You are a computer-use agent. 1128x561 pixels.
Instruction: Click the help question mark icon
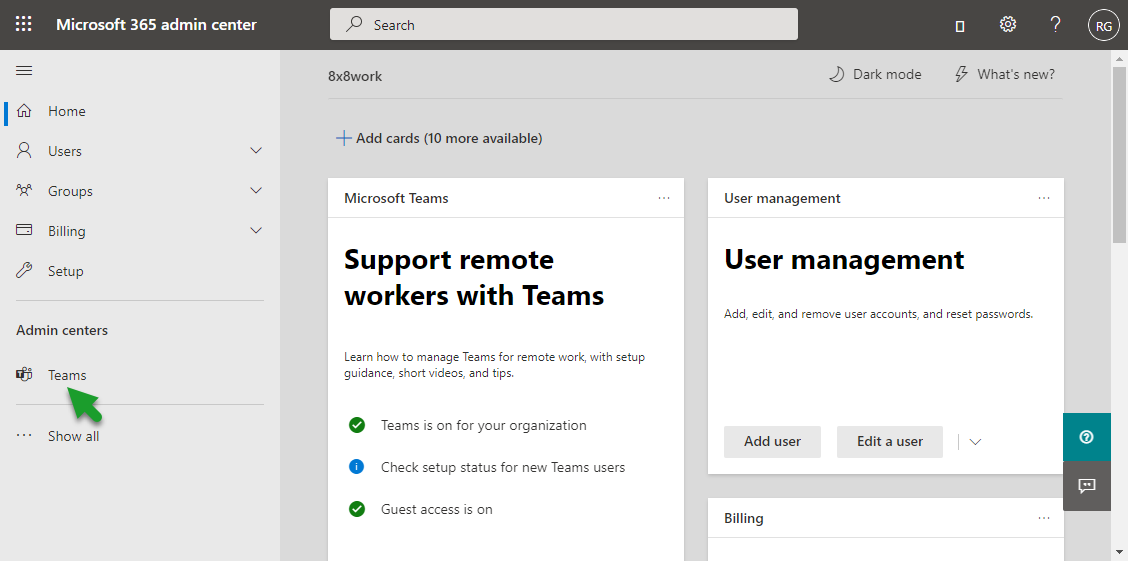pyautogui.click(x=1055, y=24)
